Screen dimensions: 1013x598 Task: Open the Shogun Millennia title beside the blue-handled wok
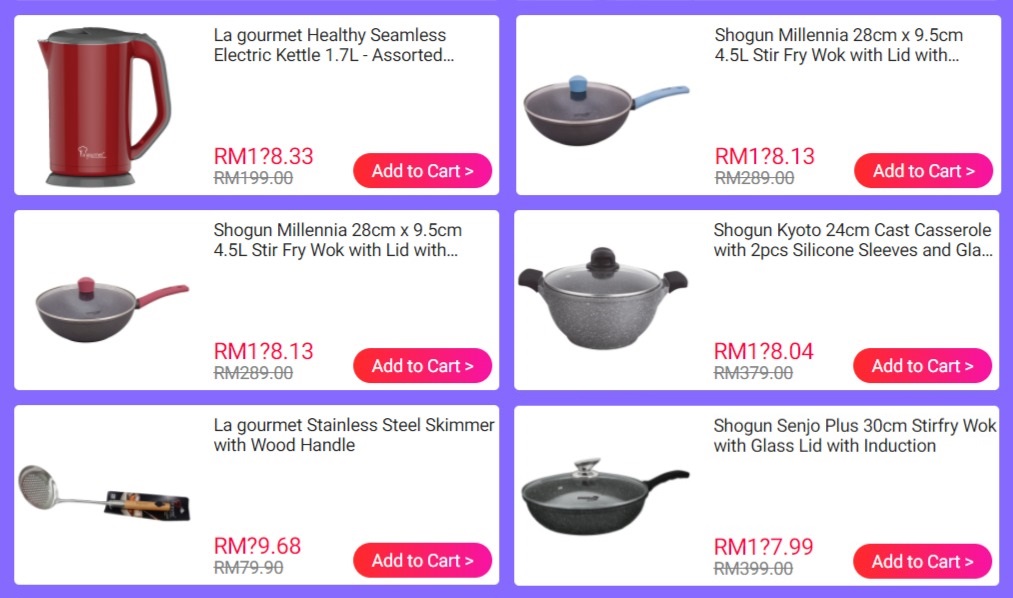tap(839, 45)
